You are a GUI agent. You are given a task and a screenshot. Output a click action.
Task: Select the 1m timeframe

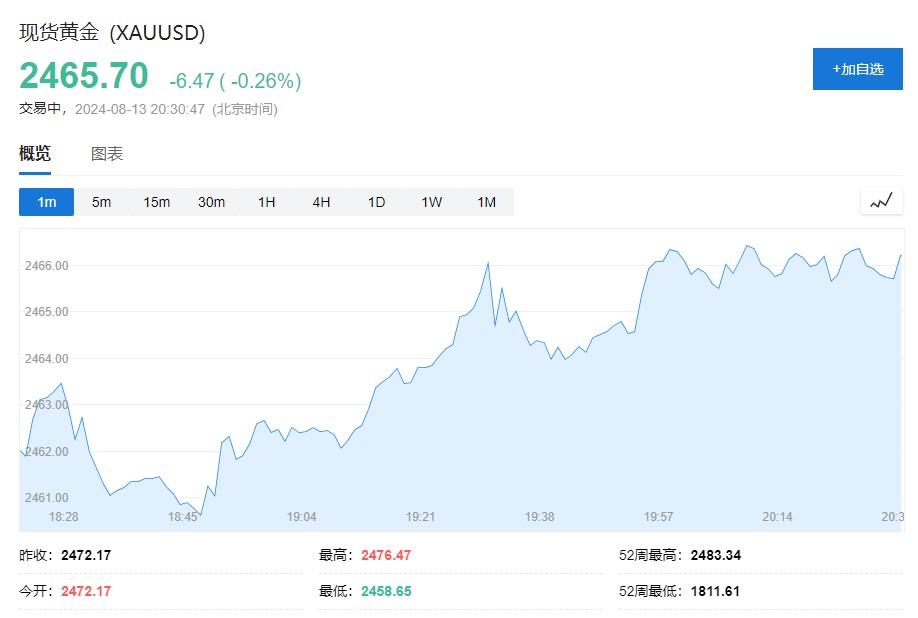46,202
